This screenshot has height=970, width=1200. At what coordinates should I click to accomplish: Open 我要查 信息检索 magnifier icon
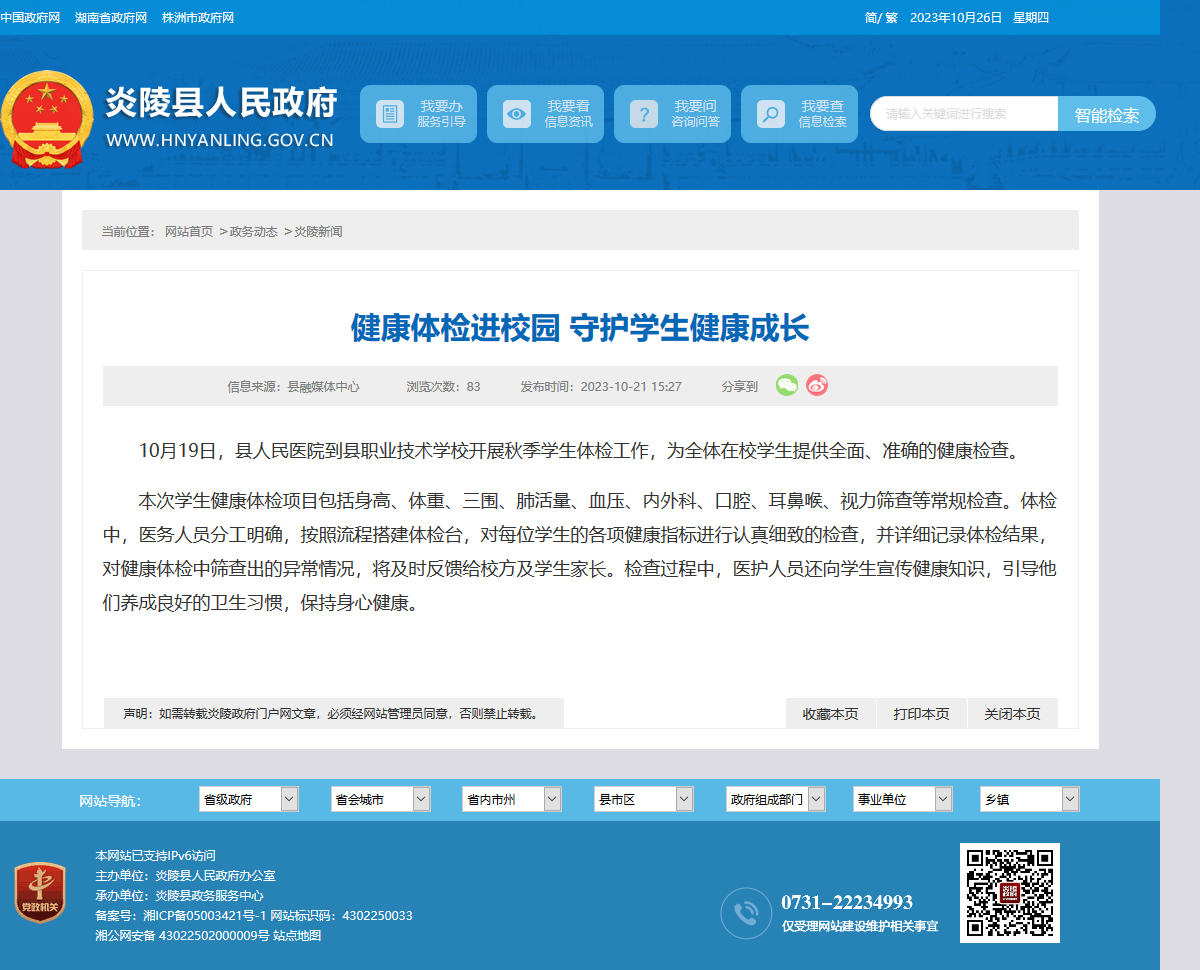click(x=770, y=114)
